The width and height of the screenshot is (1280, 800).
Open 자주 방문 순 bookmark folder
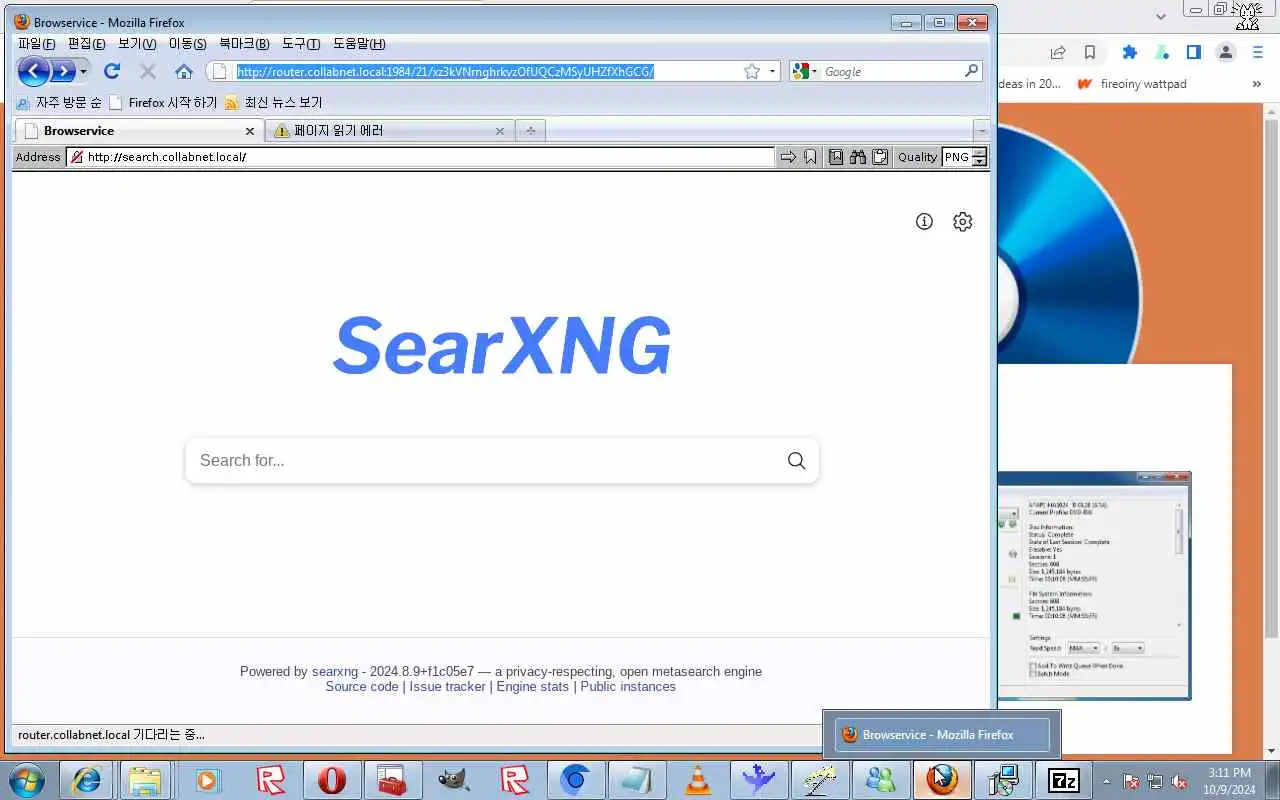59,102
